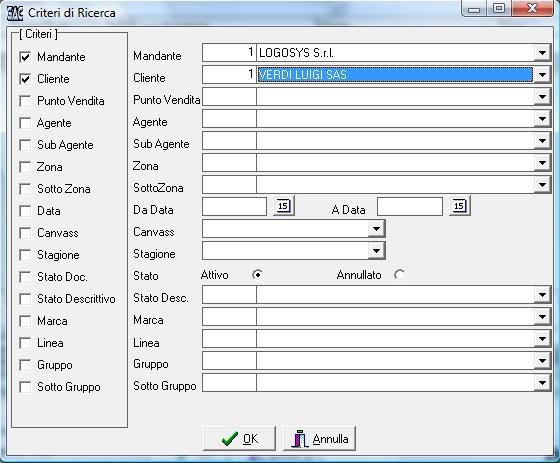Image resolution: width=560 pixels, height=463 pixels.
Task: Enable the Gruppo criteria checkbox
Action: (x=25, y=365)
